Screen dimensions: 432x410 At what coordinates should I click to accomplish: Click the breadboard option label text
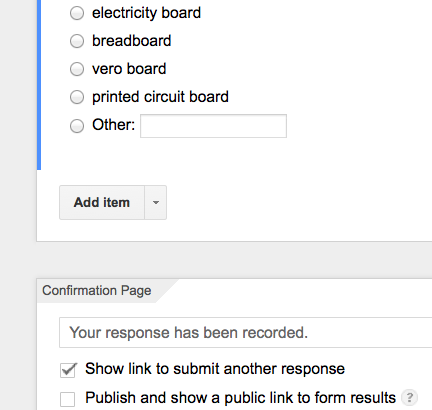pyautogui.click(x=132, y=41)
